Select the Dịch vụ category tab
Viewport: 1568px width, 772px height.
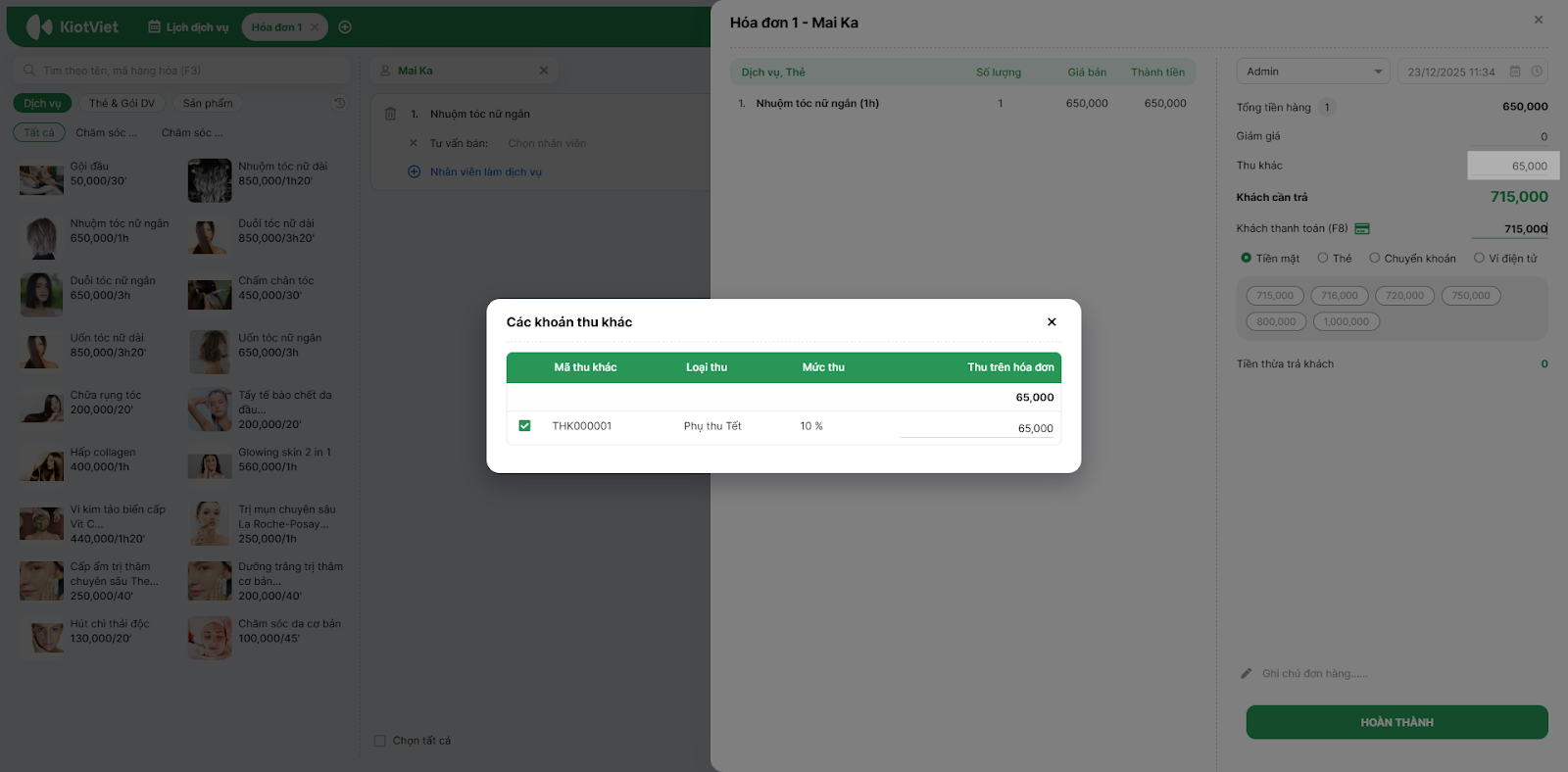click(x=42, y=103)
